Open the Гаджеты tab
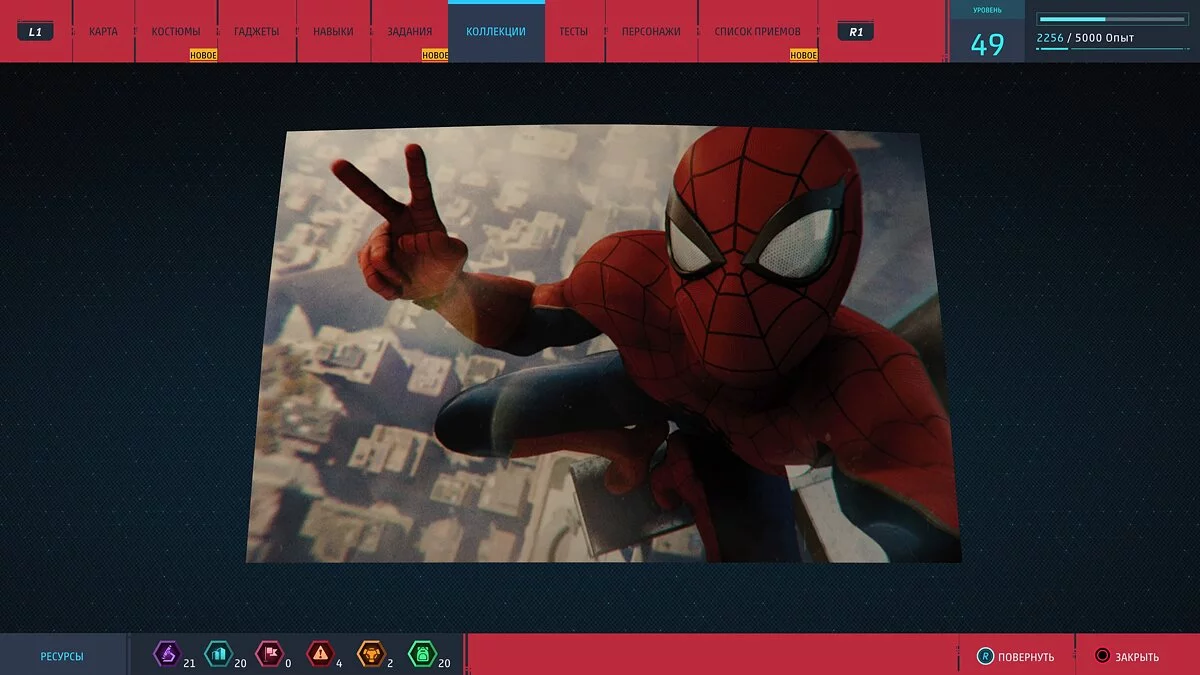The width and height of the screenshot is (1200, 675). click(x=257, y=32)
